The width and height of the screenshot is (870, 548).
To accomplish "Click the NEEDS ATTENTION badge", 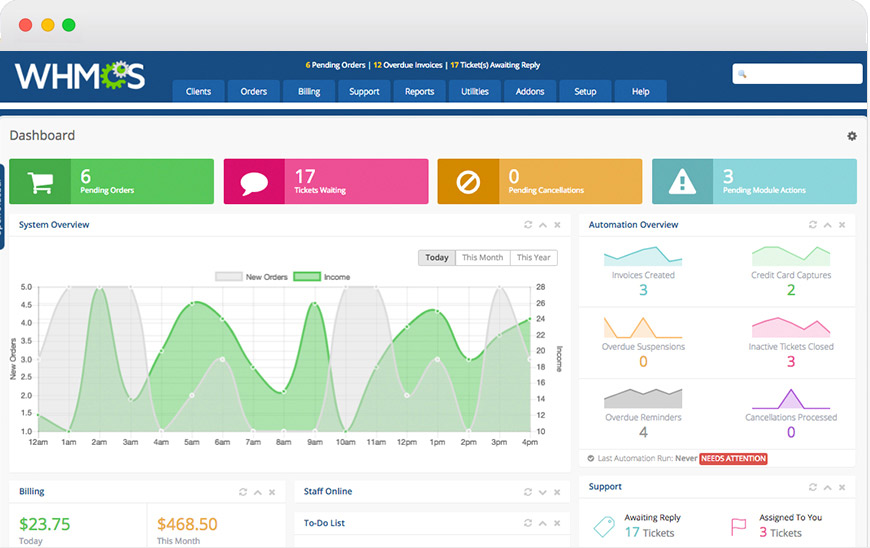I will point(733,459).
